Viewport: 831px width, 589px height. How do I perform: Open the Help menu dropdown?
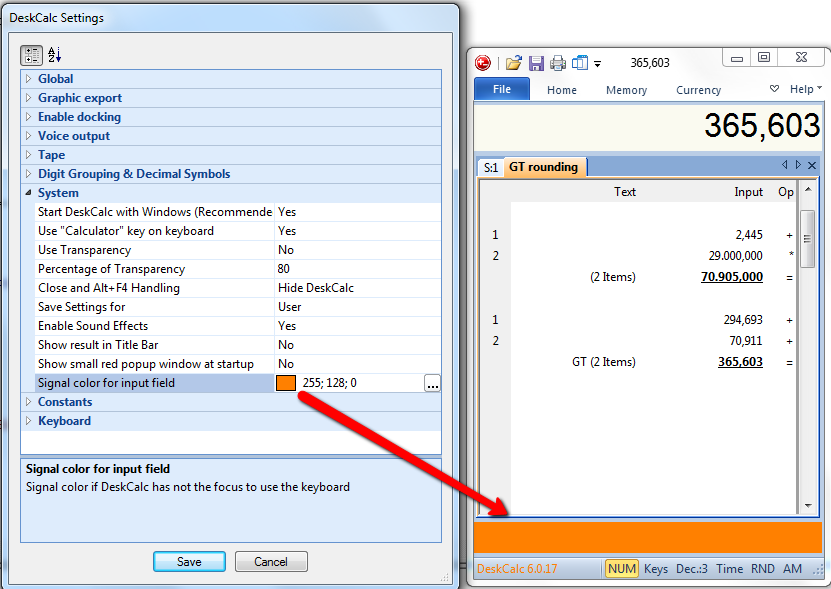(806, 89)
